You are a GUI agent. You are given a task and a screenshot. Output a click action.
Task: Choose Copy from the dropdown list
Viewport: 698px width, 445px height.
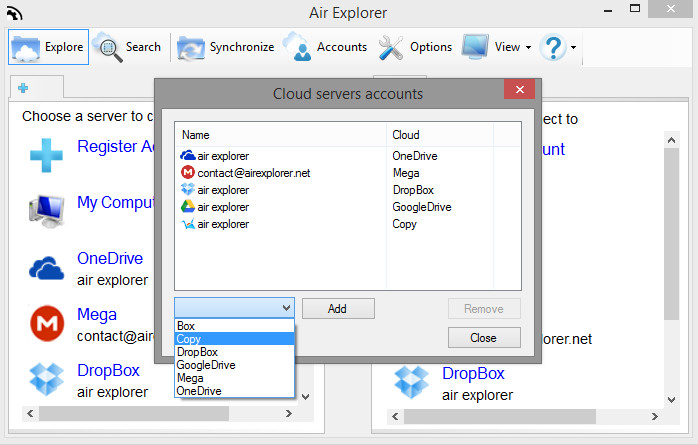(x=235, y=339)
